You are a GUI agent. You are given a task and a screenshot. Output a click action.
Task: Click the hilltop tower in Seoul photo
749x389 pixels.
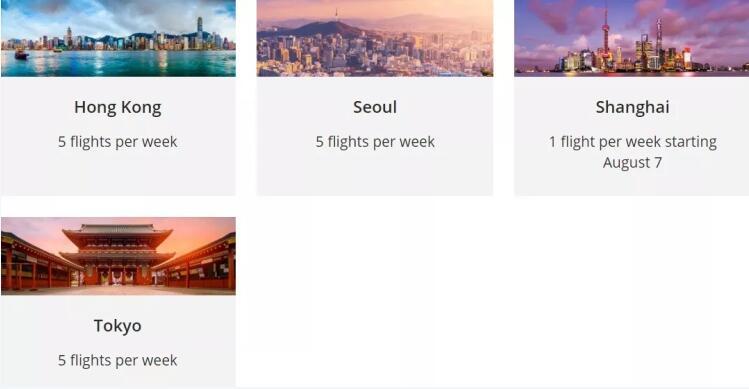336,15
